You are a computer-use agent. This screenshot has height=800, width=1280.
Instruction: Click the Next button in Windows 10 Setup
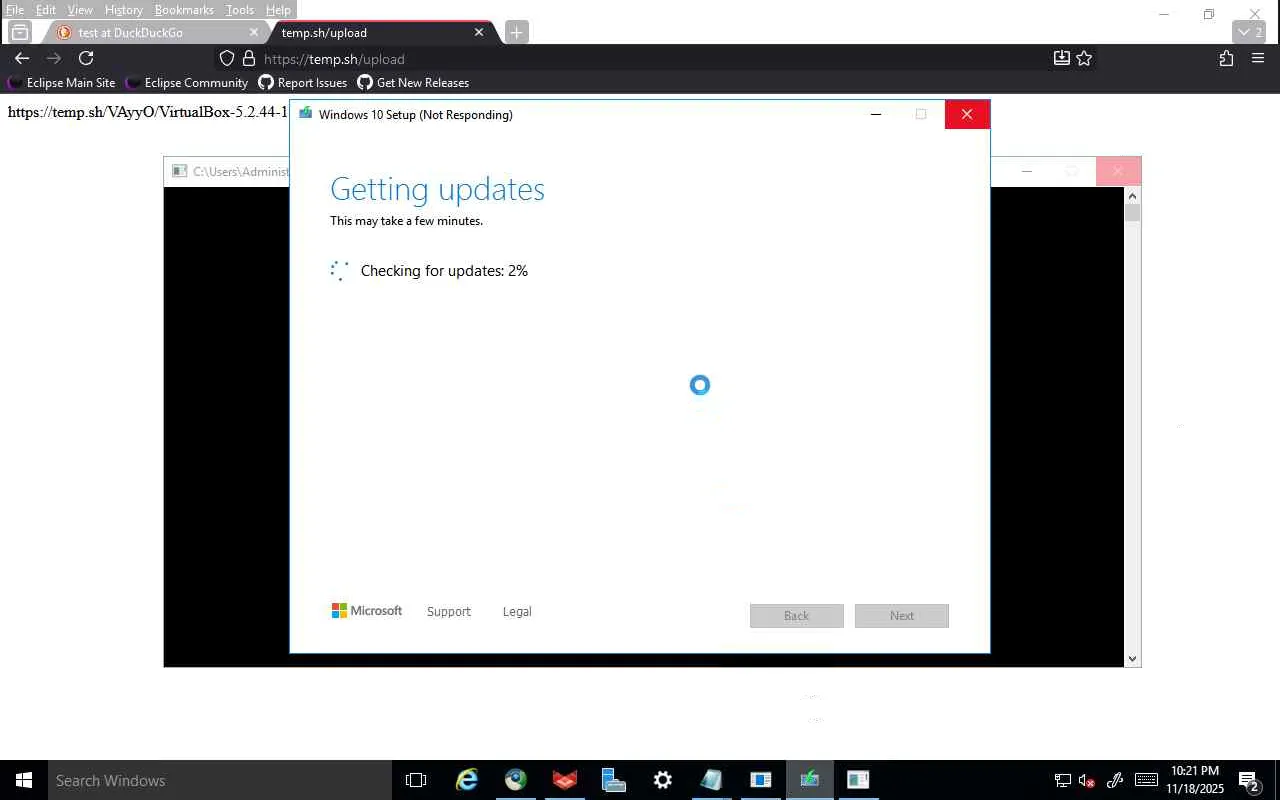[x=902, y=616]
